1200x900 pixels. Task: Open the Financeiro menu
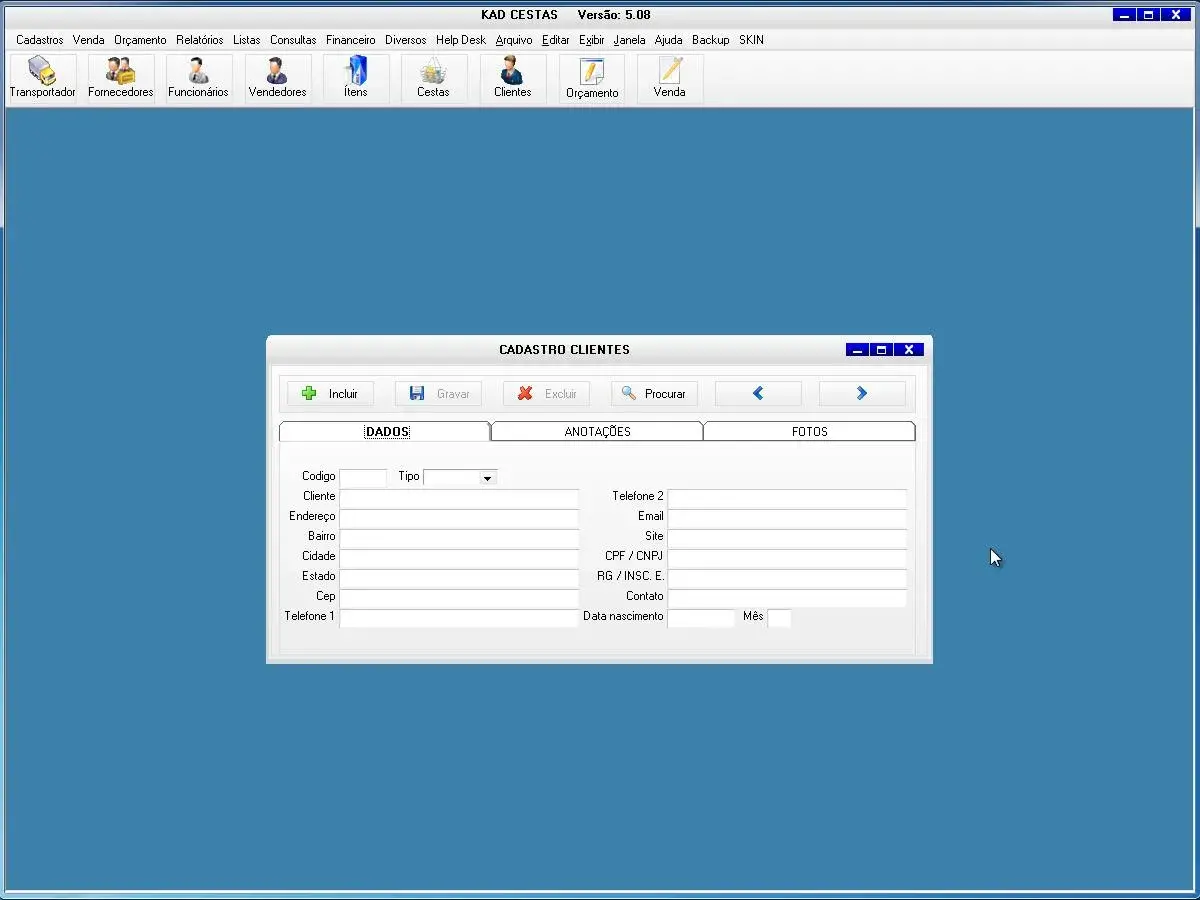tap(350, 40)
